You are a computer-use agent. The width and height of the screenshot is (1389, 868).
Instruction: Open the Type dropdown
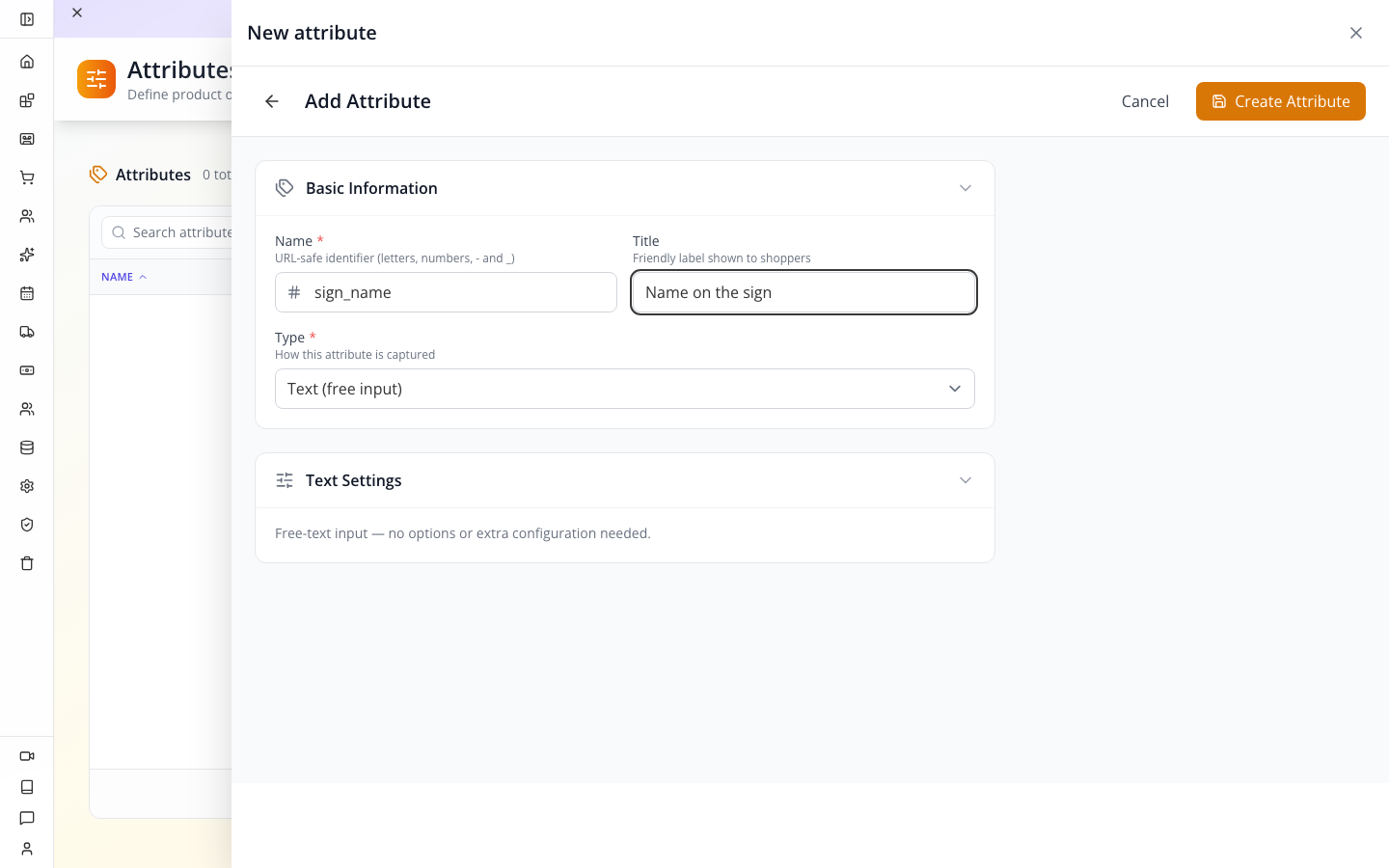625,389
